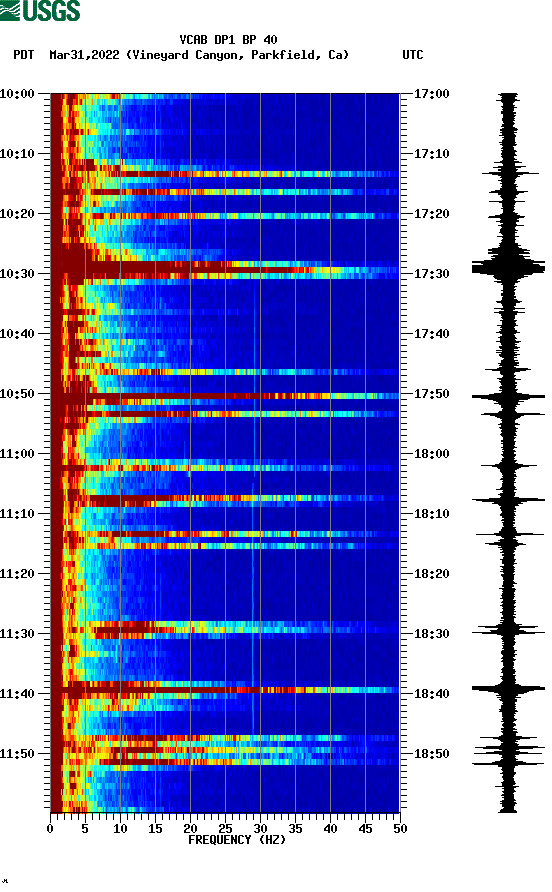Click the '17:10' UTC time label
This screenshot has height=892, width=552.
(431, 154)
